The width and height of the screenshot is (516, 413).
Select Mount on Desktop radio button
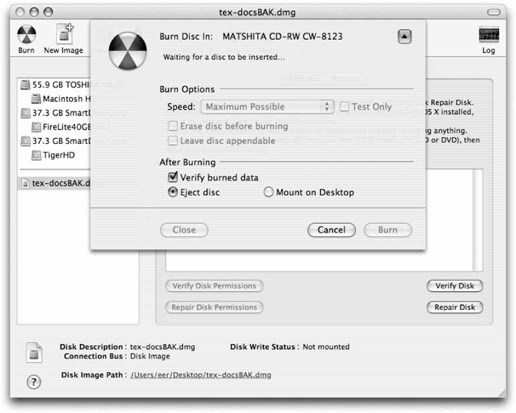tap(268, 192)
